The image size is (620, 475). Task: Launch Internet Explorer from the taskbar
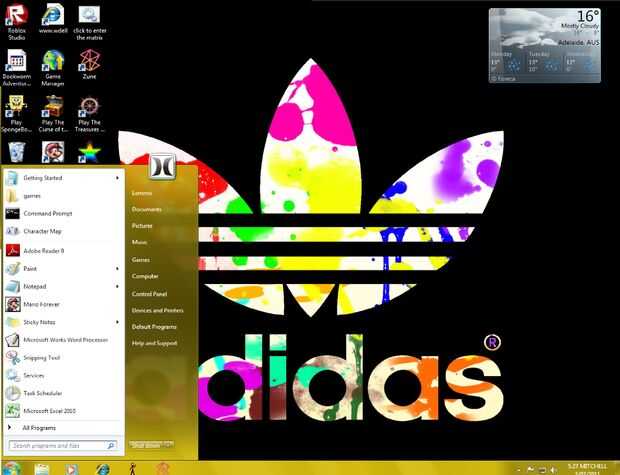point(103,469)
